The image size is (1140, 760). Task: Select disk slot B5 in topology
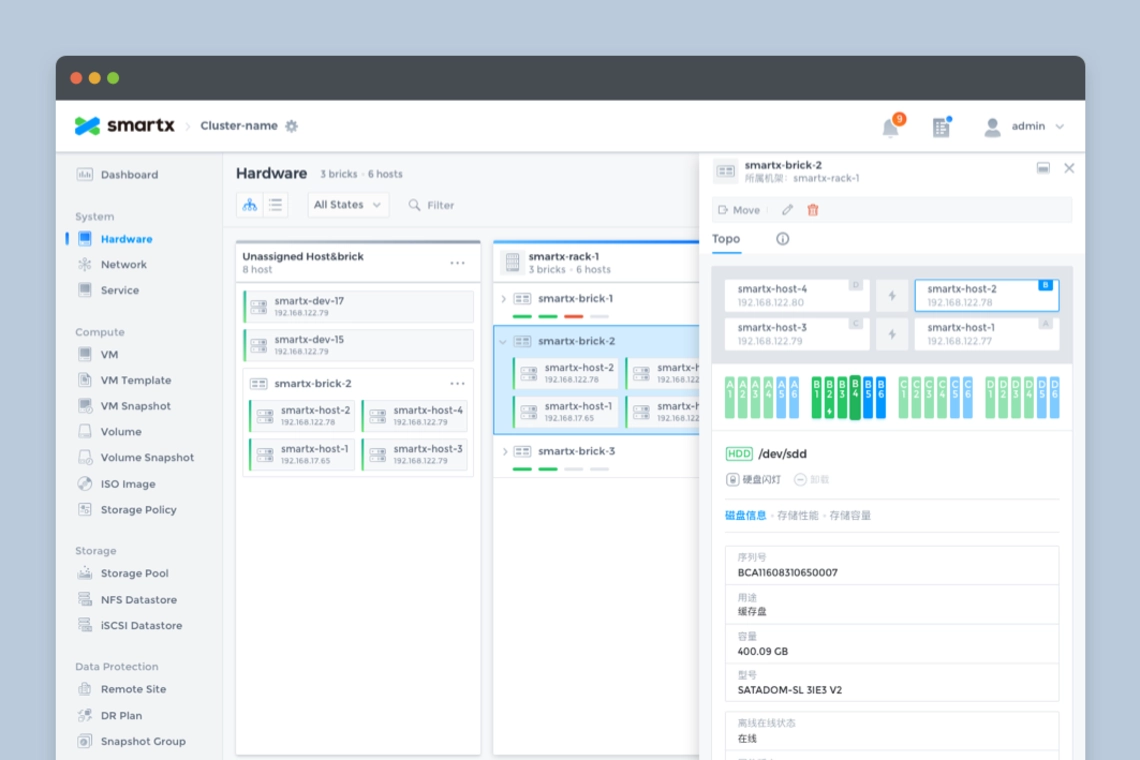pyautogui.click(x=868, y=397)
